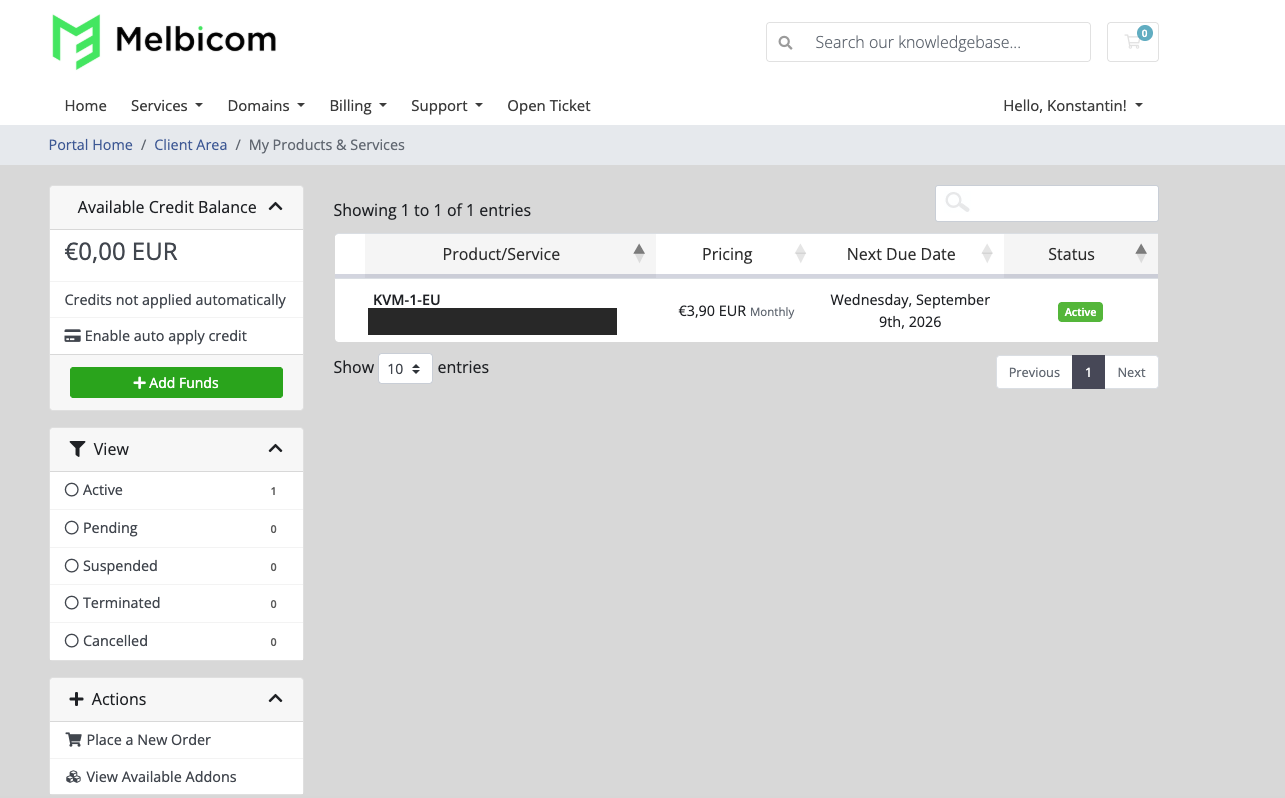Click the knowledgebase search field

928,42
